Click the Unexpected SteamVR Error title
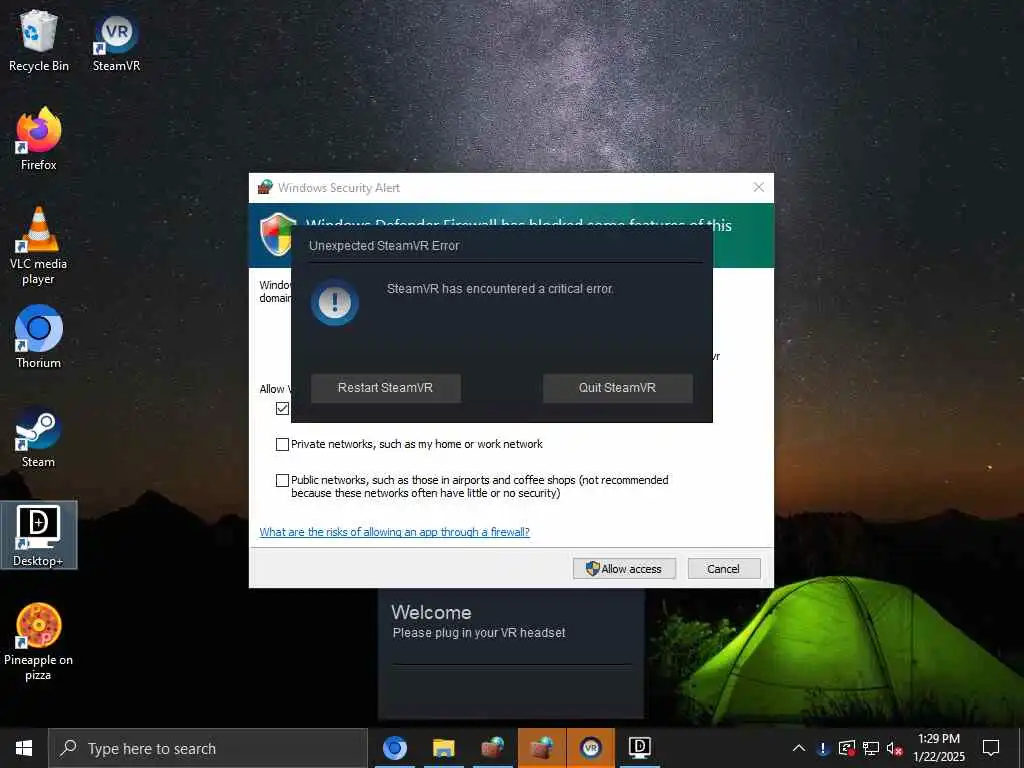 (x=384, y=246)
